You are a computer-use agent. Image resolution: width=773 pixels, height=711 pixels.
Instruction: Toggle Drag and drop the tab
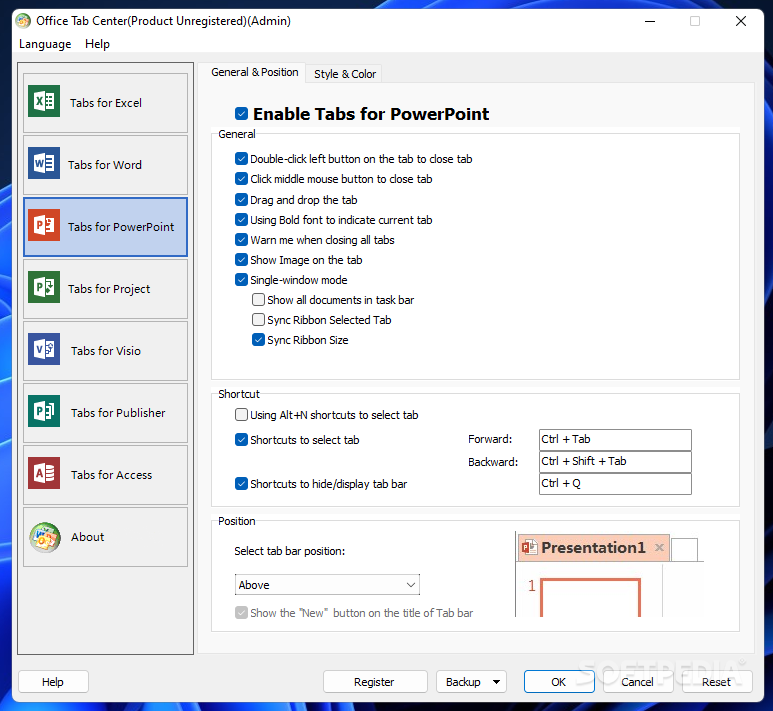pos(241,200)
